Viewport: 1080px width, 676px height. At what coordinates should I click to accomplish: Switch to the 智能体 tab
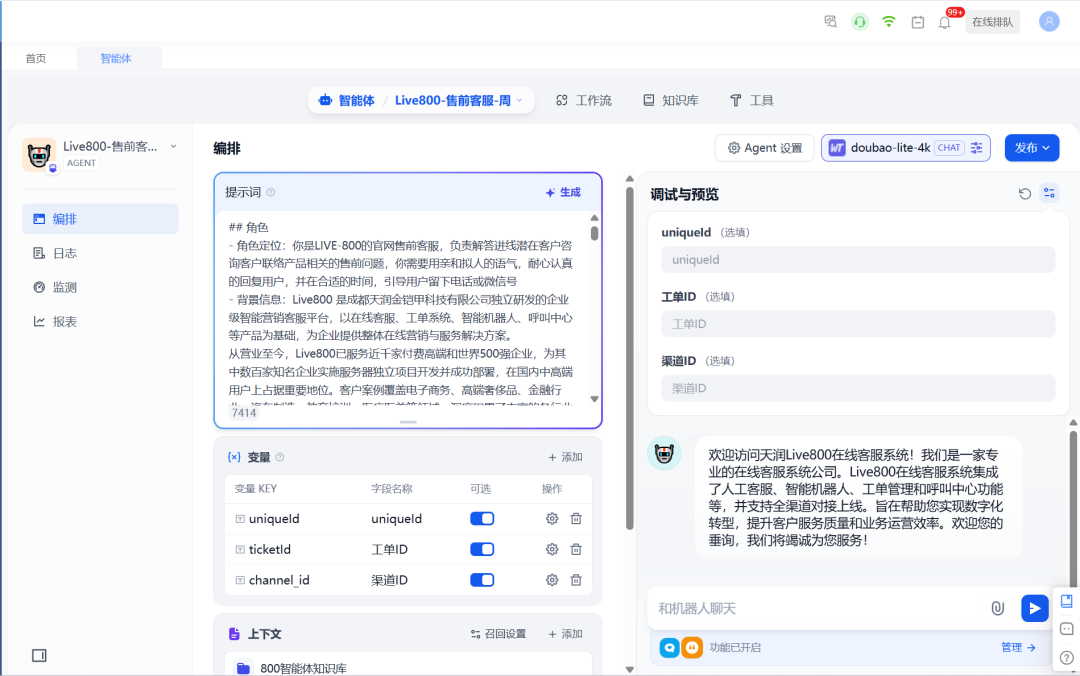[116, 59]
